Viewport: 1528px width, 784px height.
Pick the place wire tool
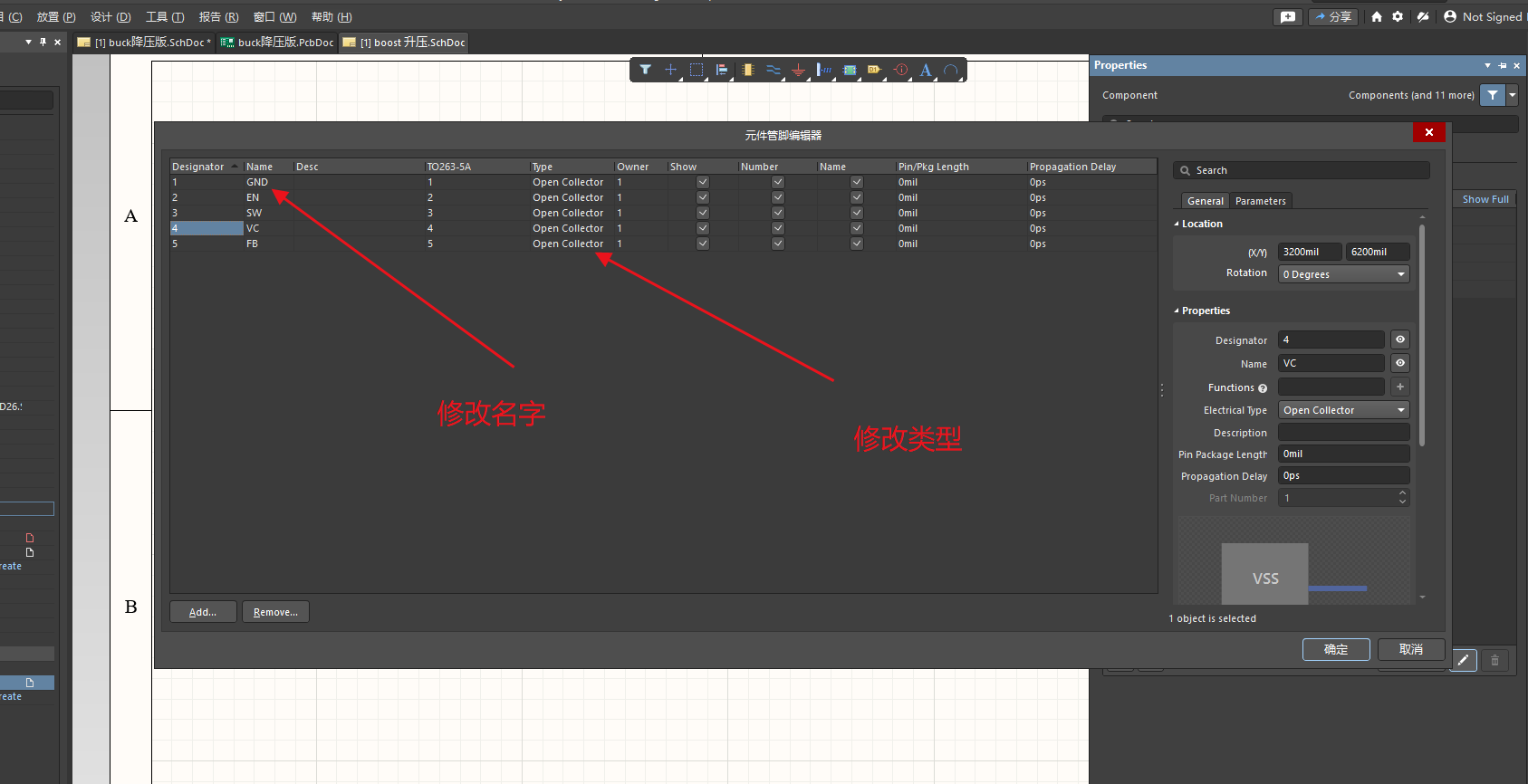774,70
